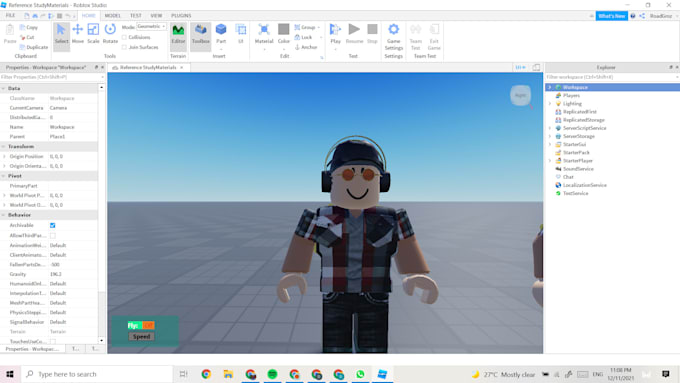Select the Reference StudyMaterials document tab
This screenshot has width=680, height=383.
click(x=147, y=68)
